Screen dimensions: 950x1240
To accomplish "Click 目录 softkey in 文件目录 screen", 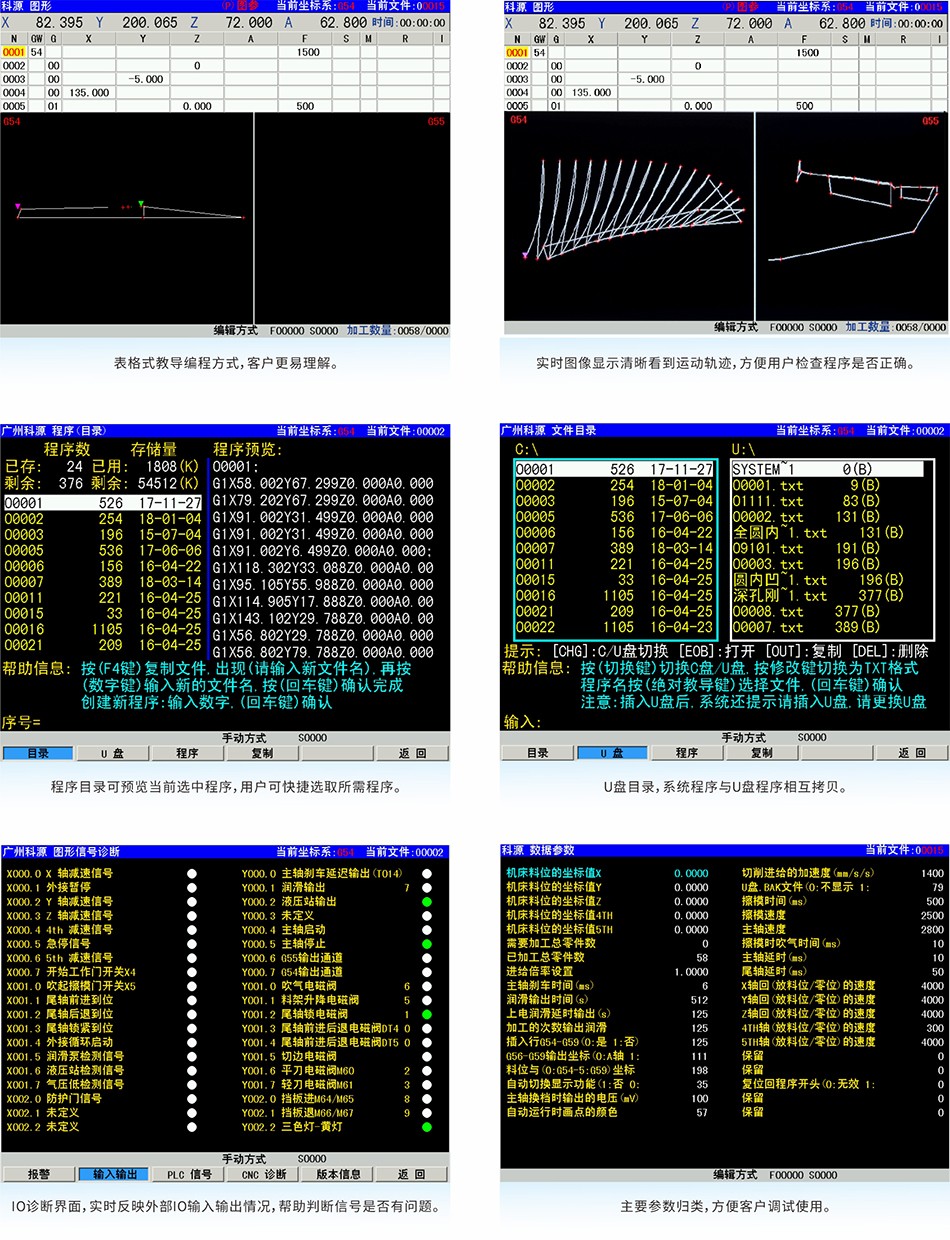I will [538, 753].
